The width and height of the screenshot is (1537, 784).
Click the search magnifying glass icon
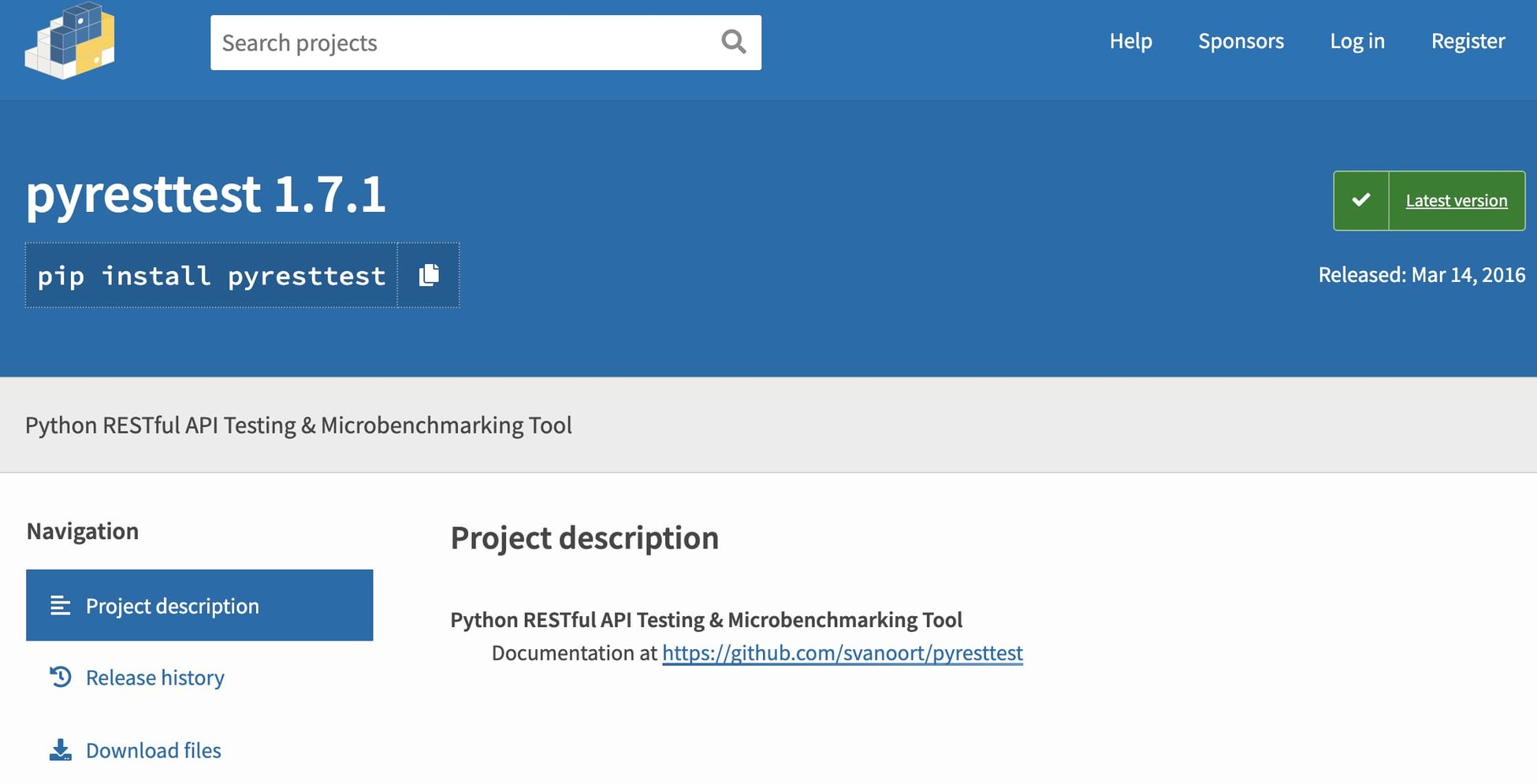[732, 43]
